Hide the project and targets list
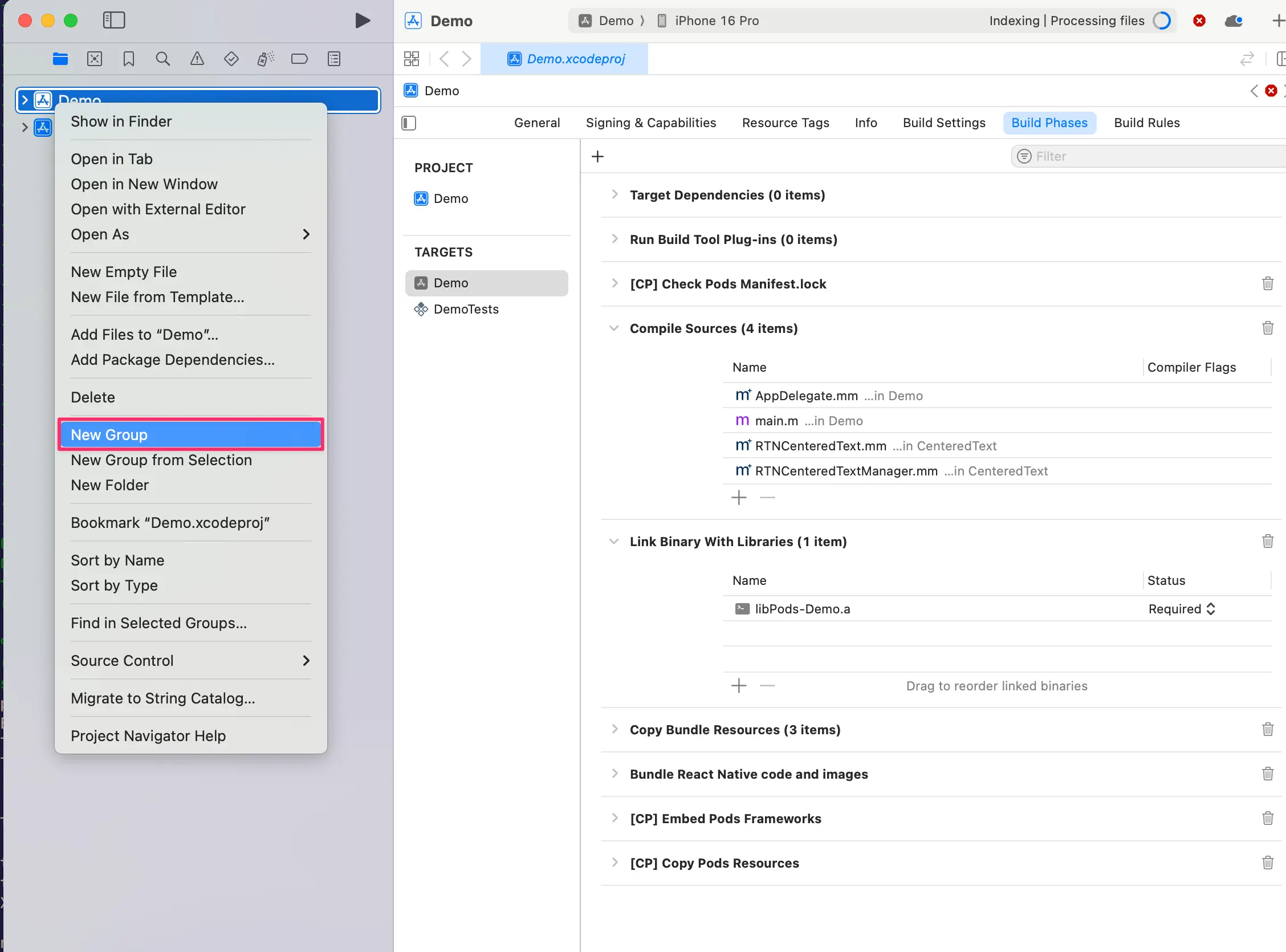The height and width of the screenshot is (952, 1286). 409,123
